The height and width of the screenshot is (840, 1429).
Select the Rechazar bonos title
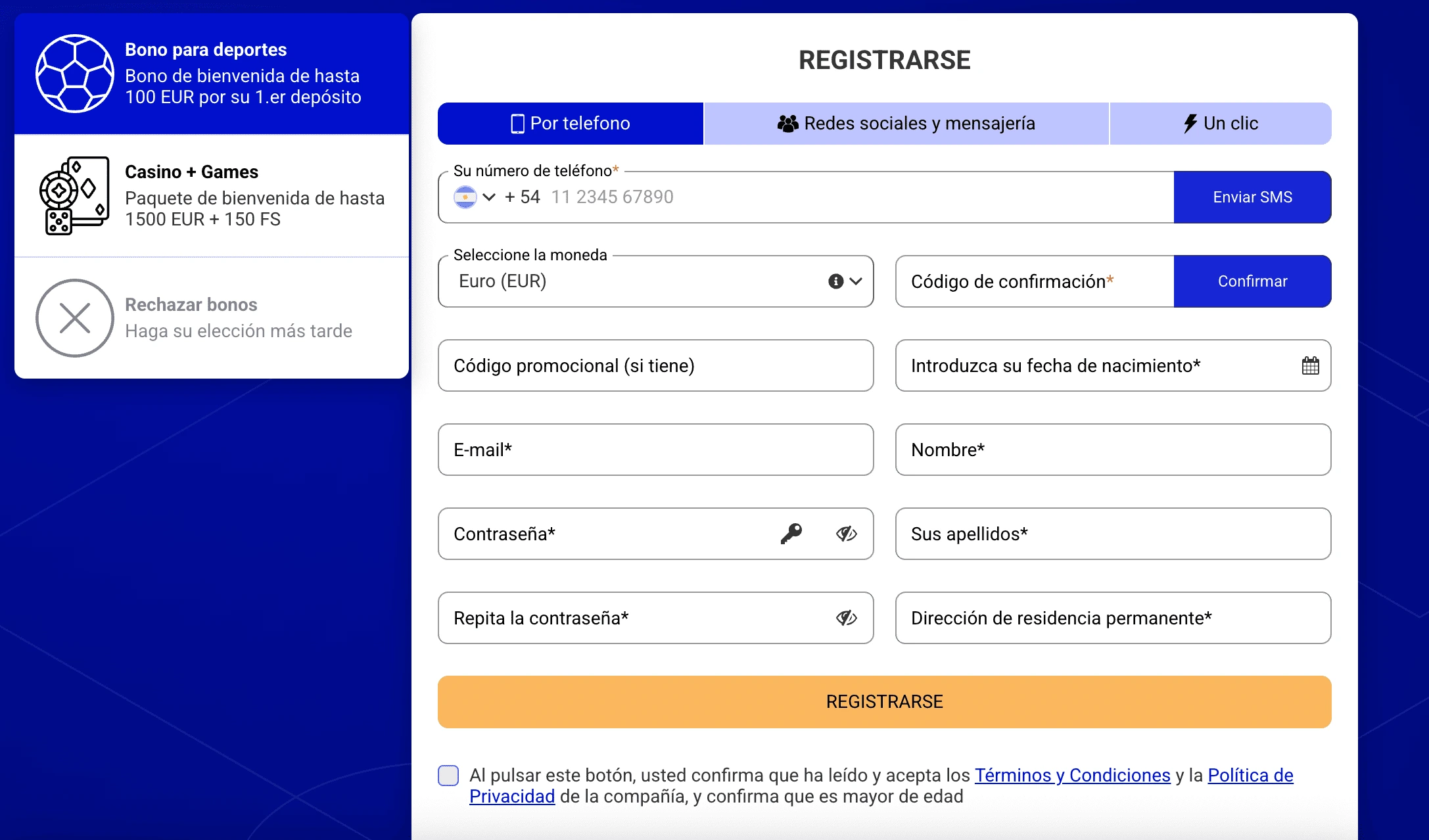pyautogui.click(x=191, y=305)
